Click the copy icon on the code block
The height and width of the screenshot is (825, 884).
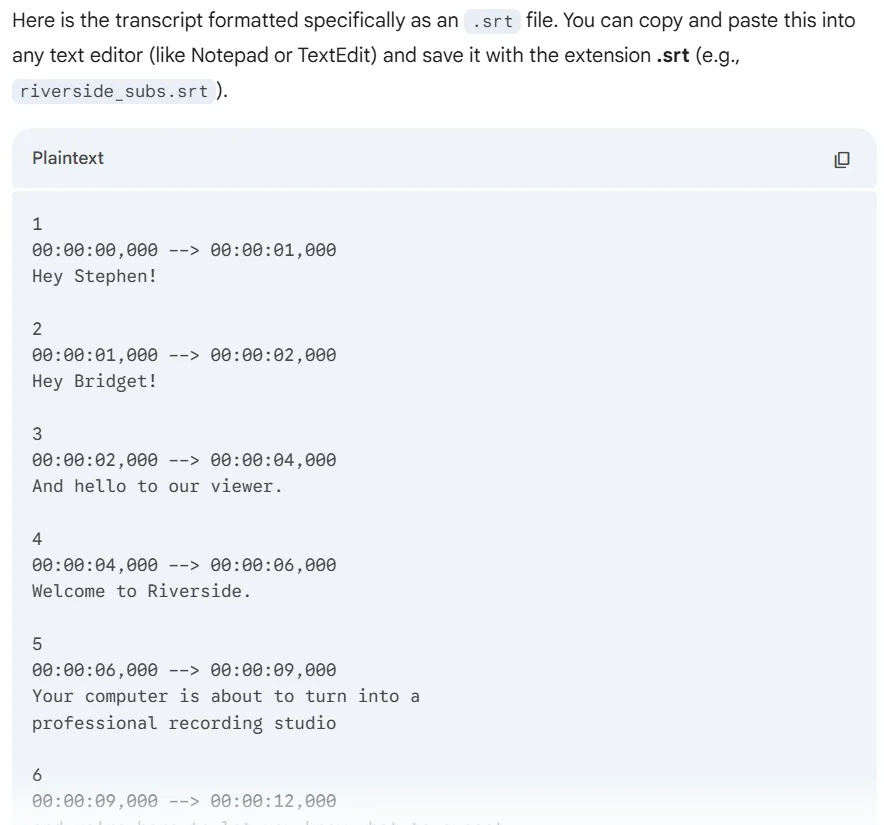(843, 160)
